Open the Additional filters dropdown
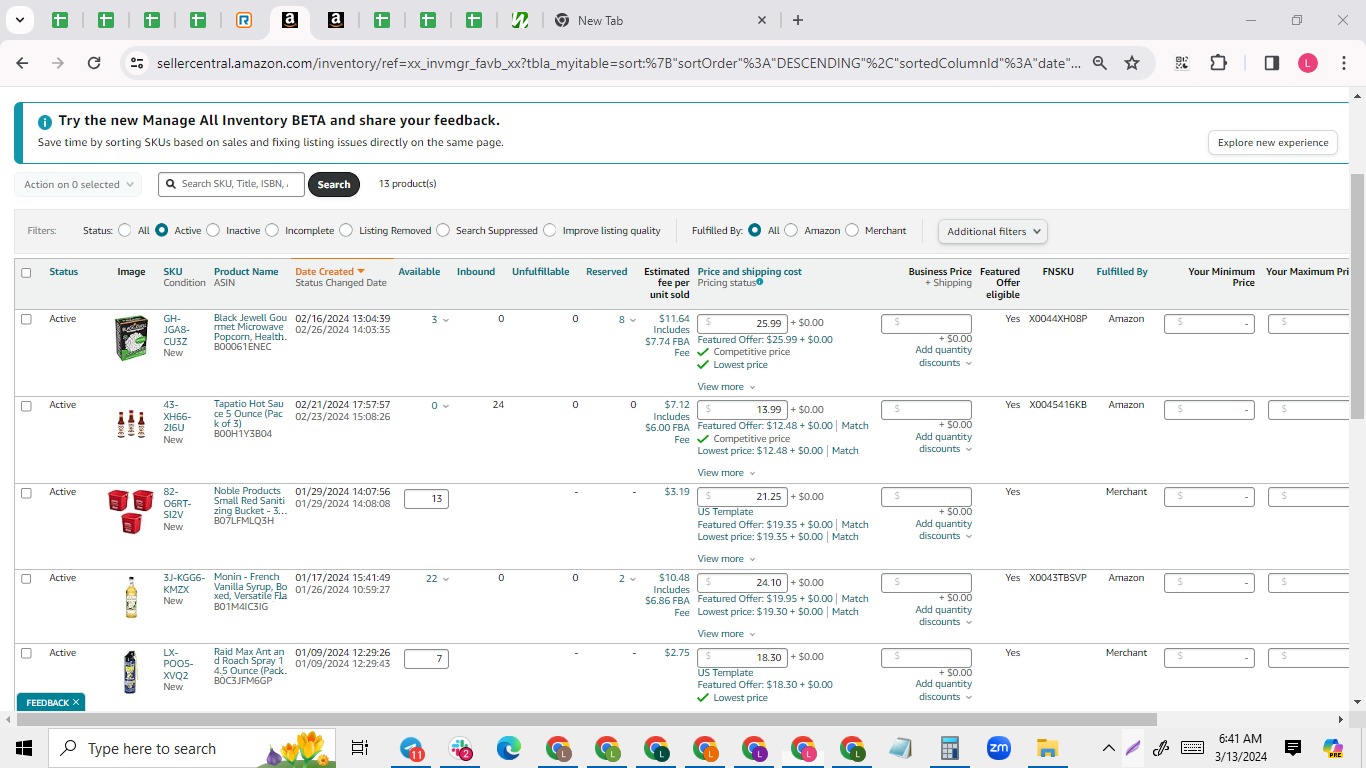Screen dimensions: 1366x768 (993, 231)
